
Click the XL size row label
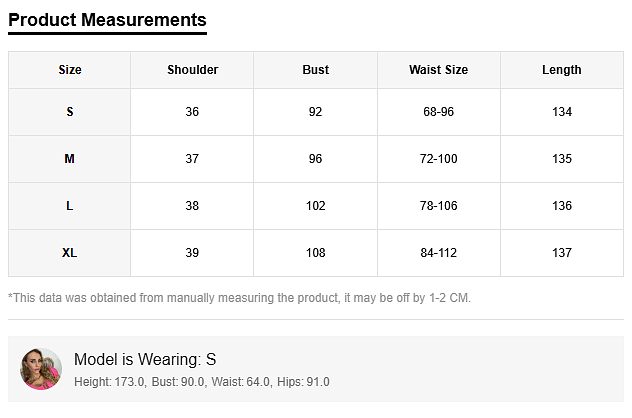(x=70, y=253)
